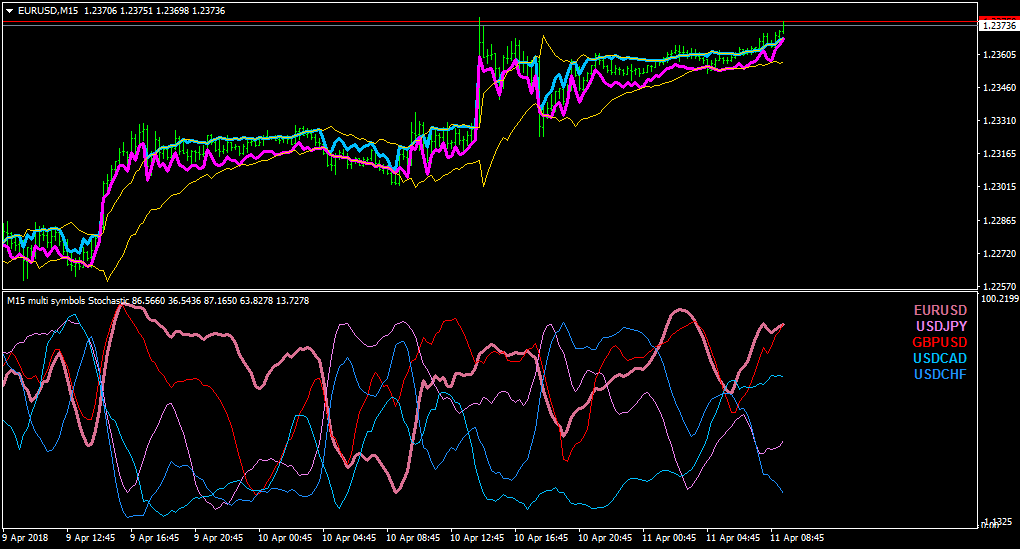Screen dimensions: 1020x549
Task: Click the 100.2199 stochastic scale value
Action: 999,299
